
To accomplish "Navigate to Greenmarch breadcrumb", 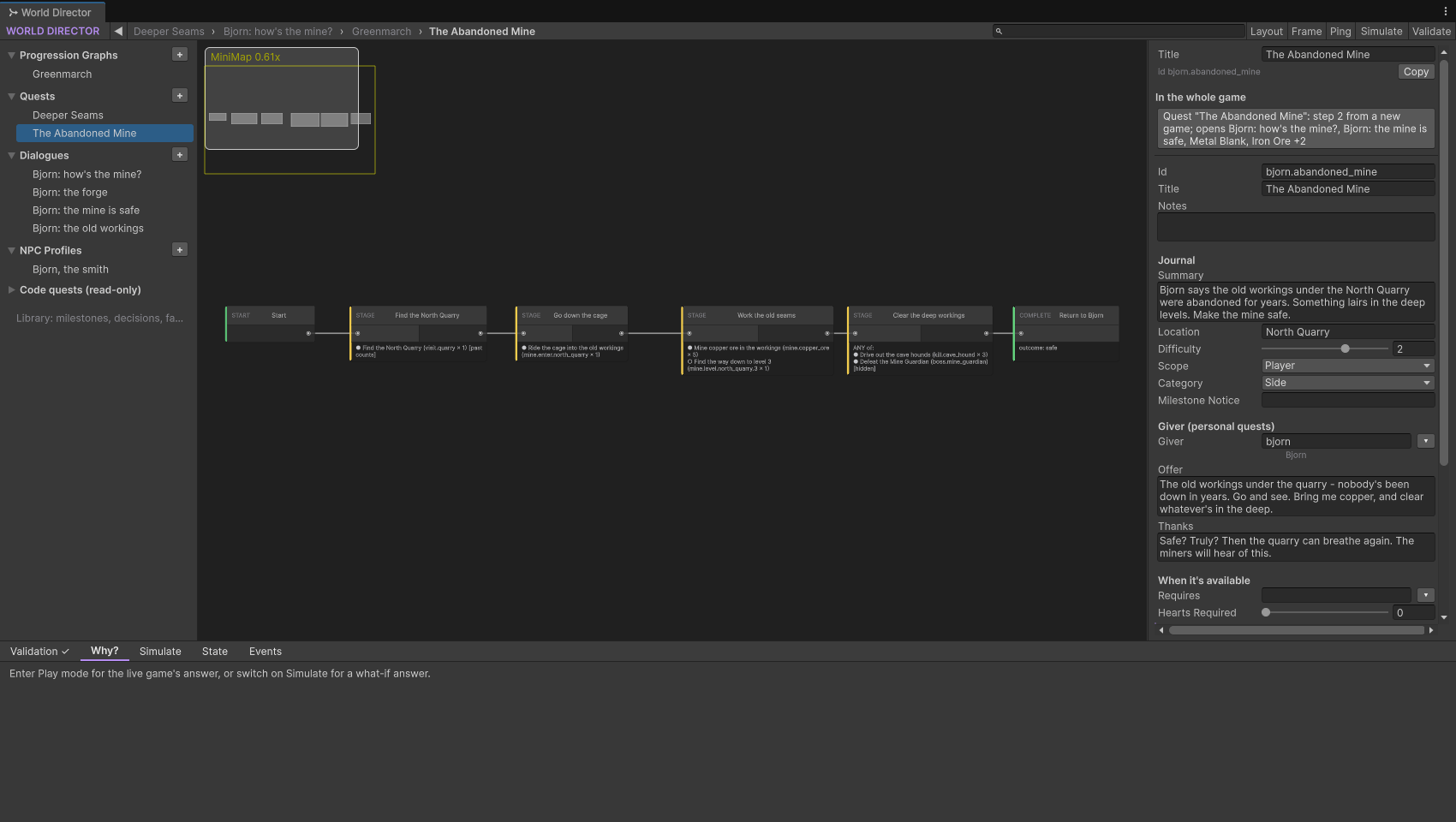I will (x=381, y=32).
